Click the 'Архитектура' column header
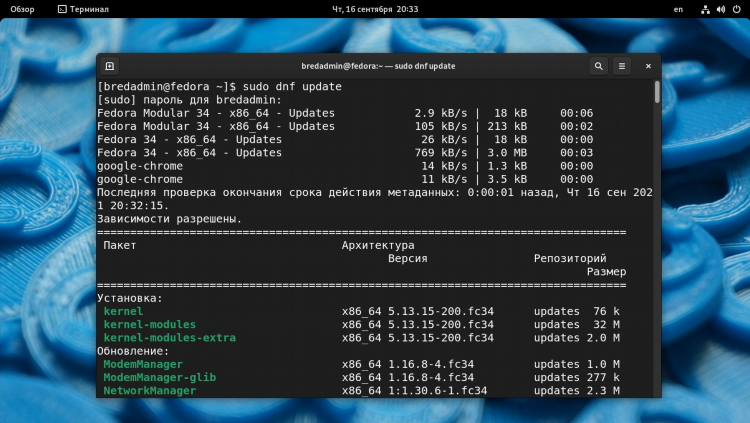750x423 pixels. [x=378, y=245]
